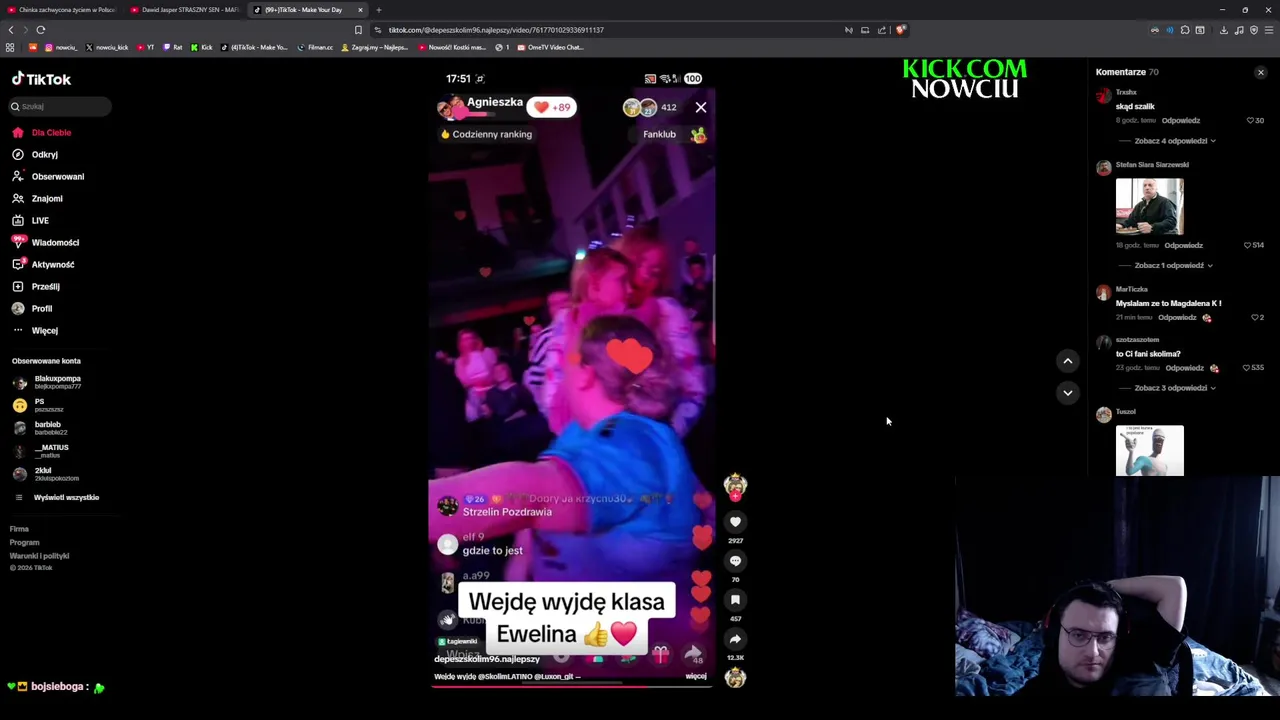The image size is (1280, 720).
Task: Open depeszskolim96.najlepszy author name
Action: [x=487, y=659]
